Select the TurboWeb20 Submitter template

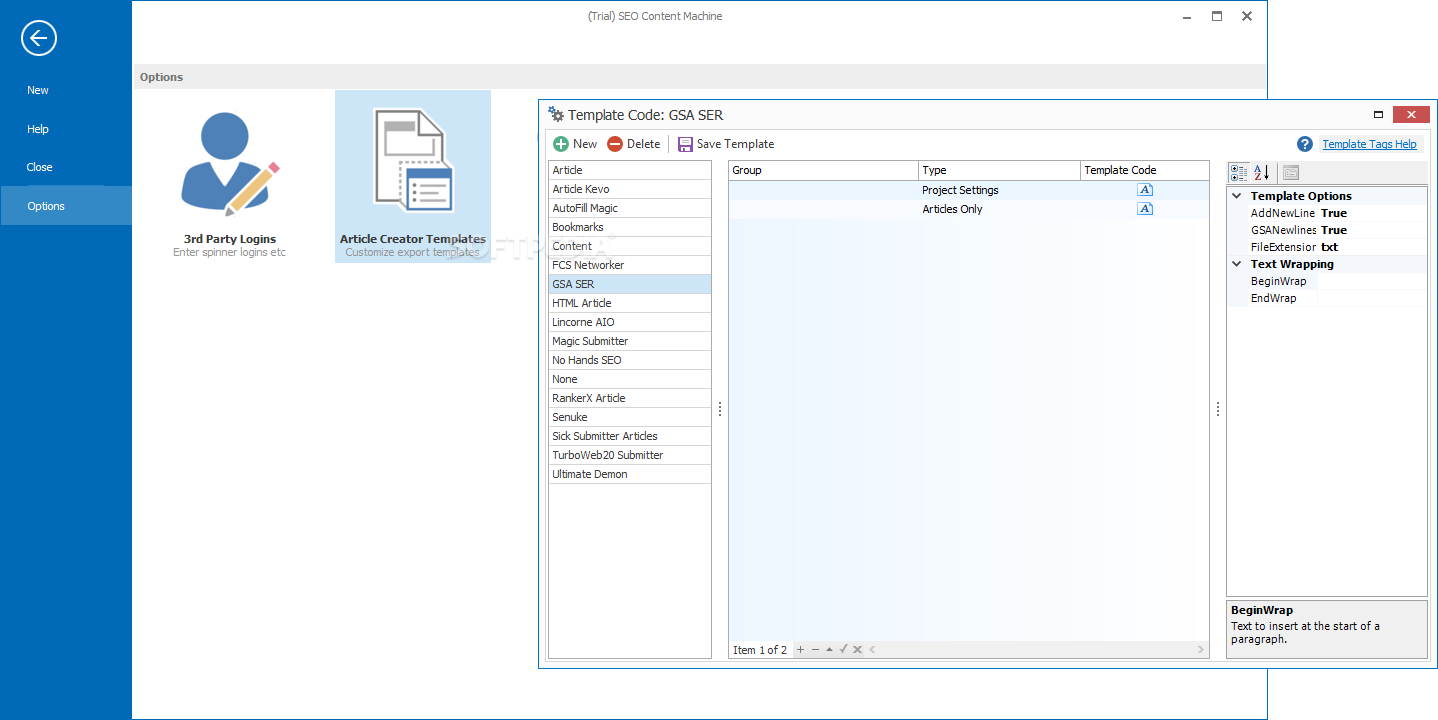tap(630, 455)
